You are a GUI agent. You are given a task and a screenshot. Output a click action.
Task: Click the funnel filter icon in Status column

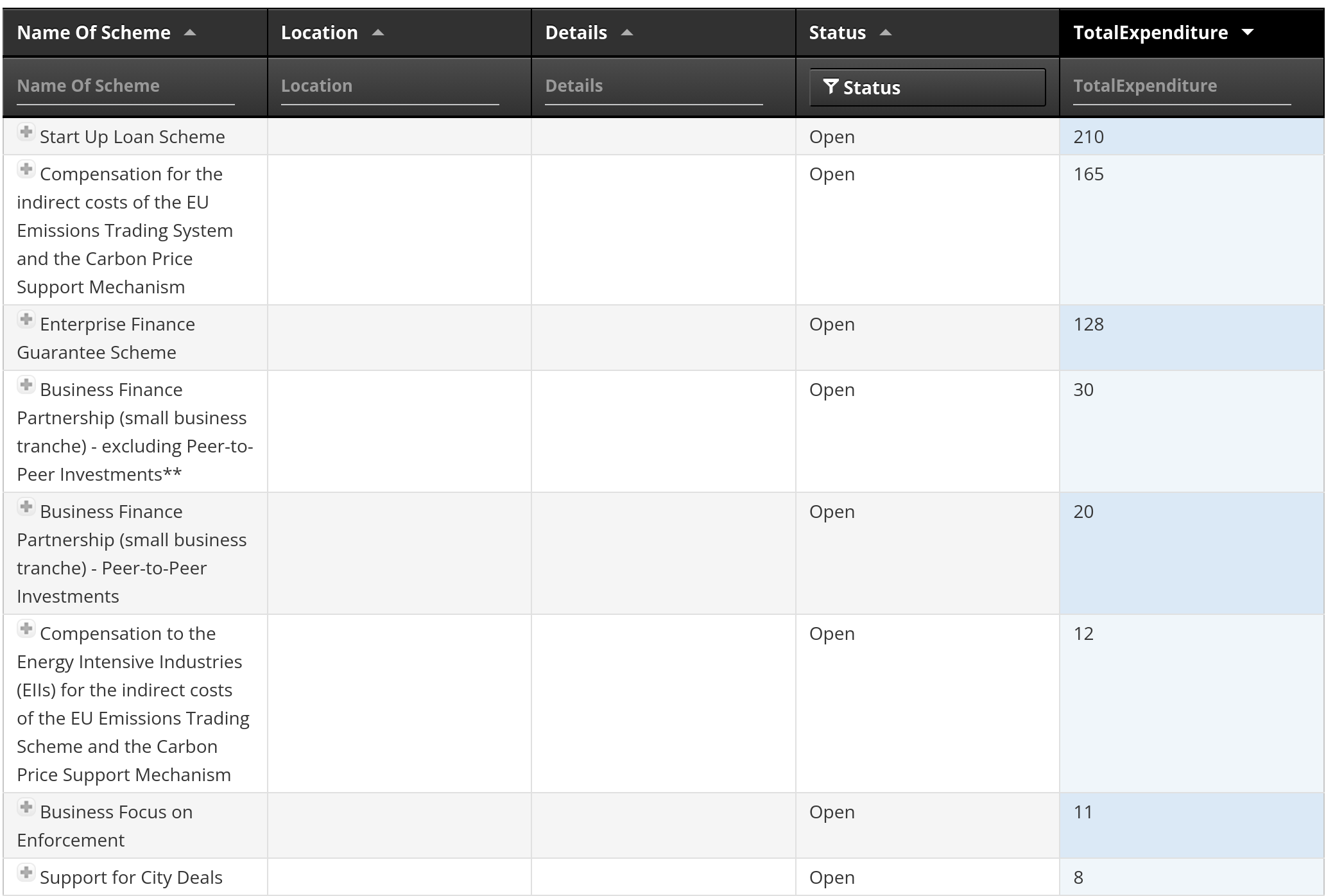pos(831,87)
